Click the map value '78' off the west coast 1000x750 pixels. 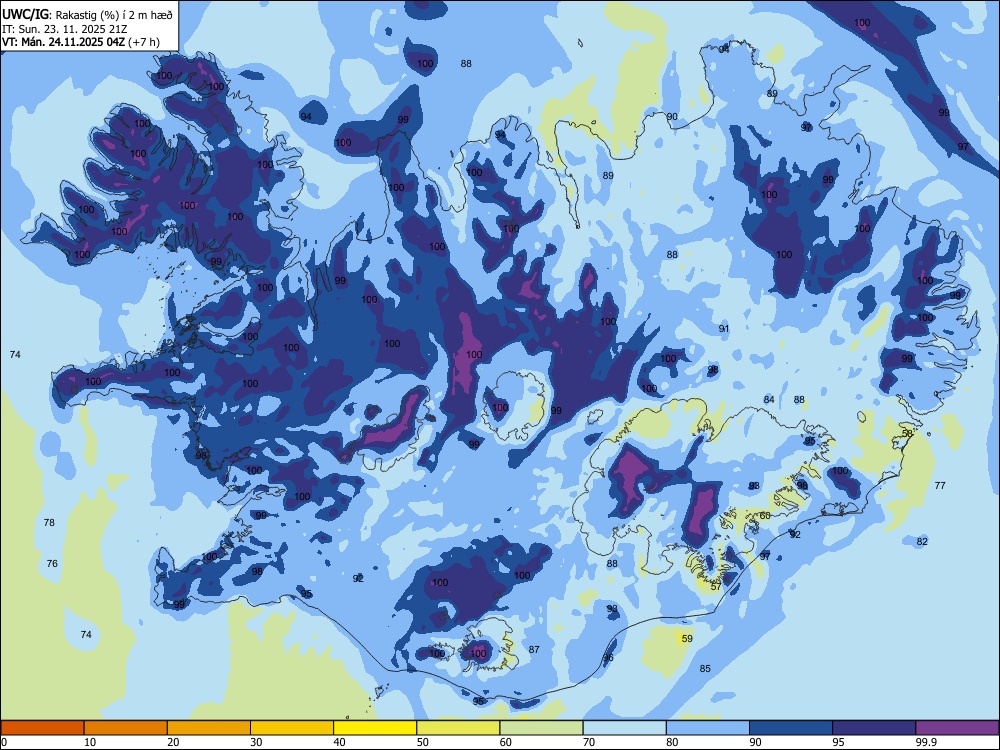click(x=49, y=522)
